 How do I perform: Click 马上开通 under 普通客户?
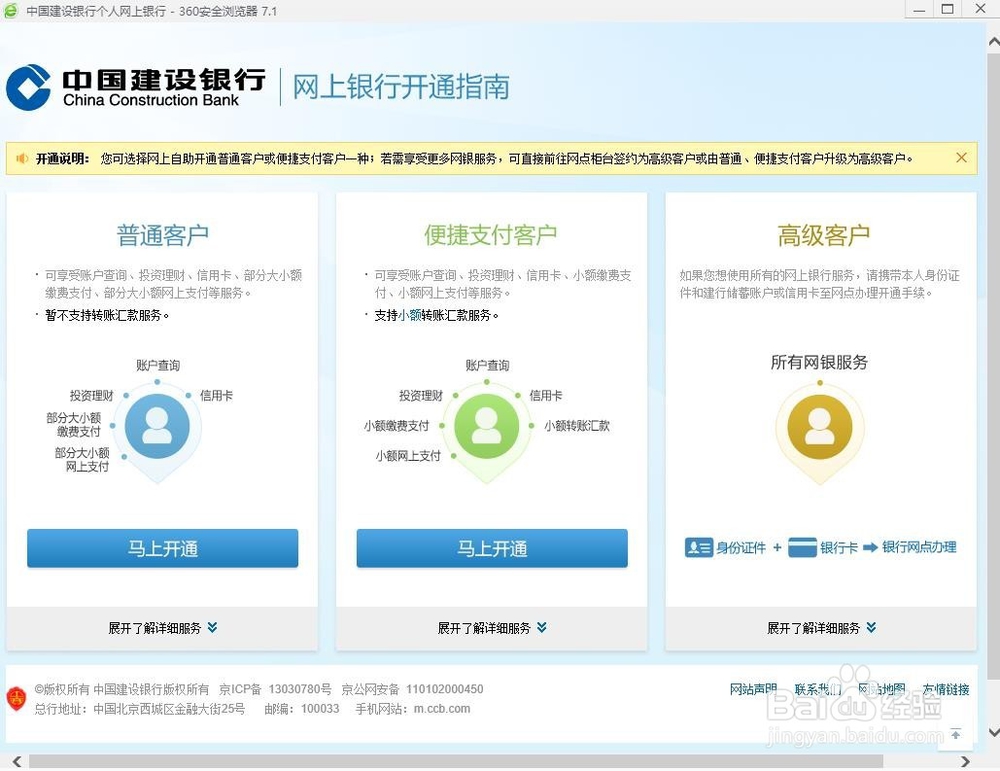[163, 548]
